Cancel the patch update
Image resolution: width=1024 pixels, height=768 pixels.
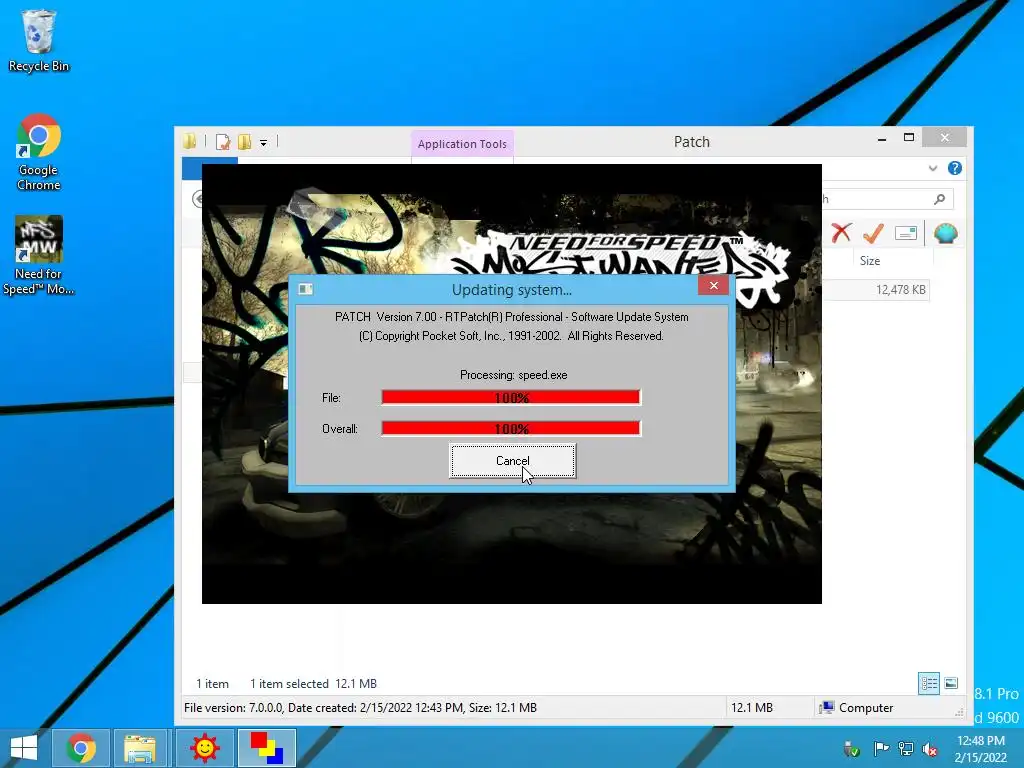(x=513, y=461)
